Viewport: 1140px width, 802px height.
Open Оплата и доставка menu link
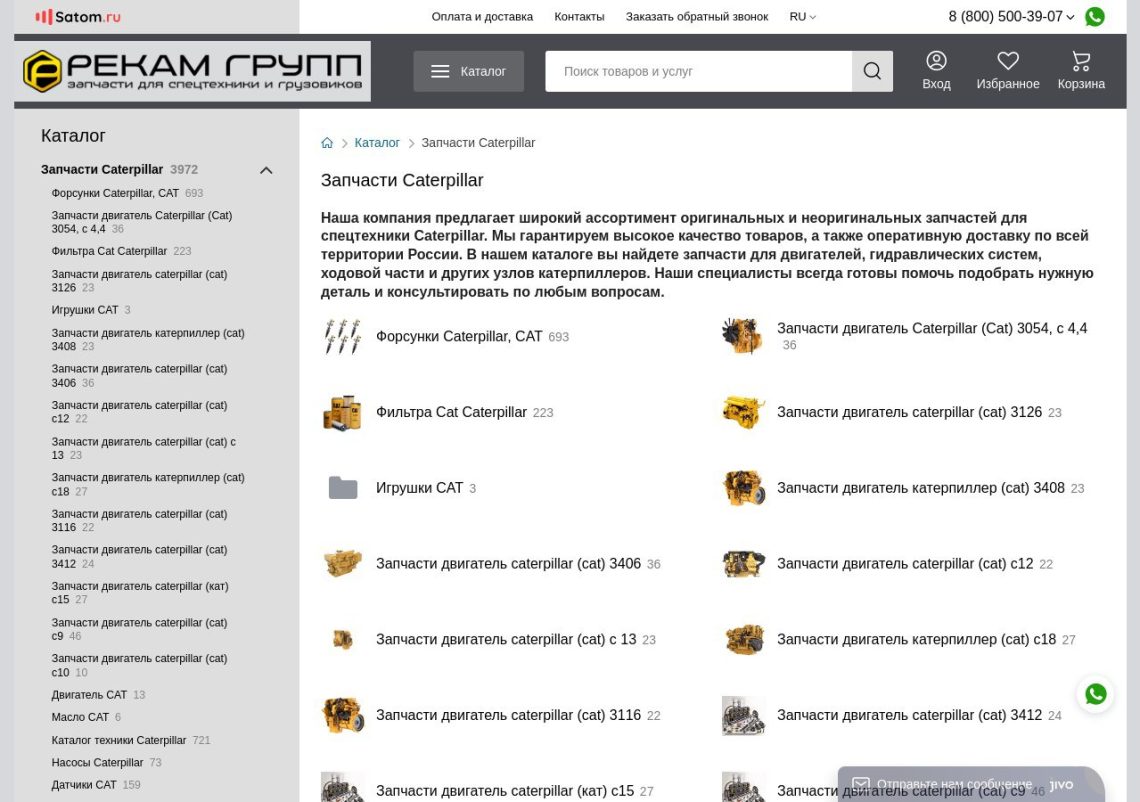[482, 17]
